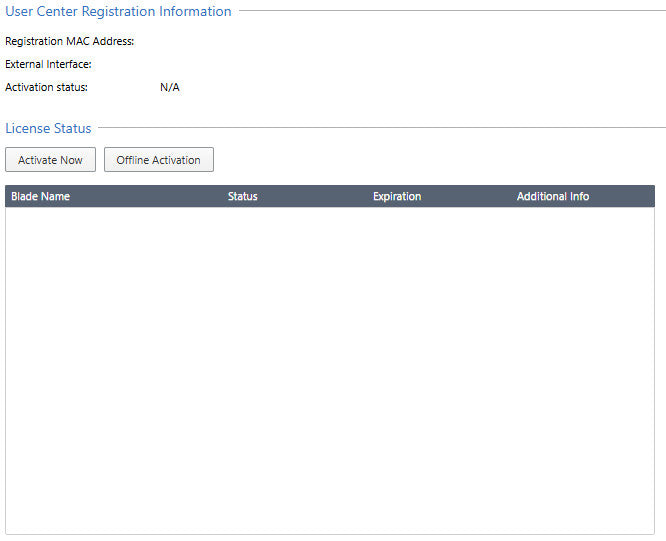Select the Registration MAC Address label
Viewport: 666px width, 541px height.
[x=70, y=41]
